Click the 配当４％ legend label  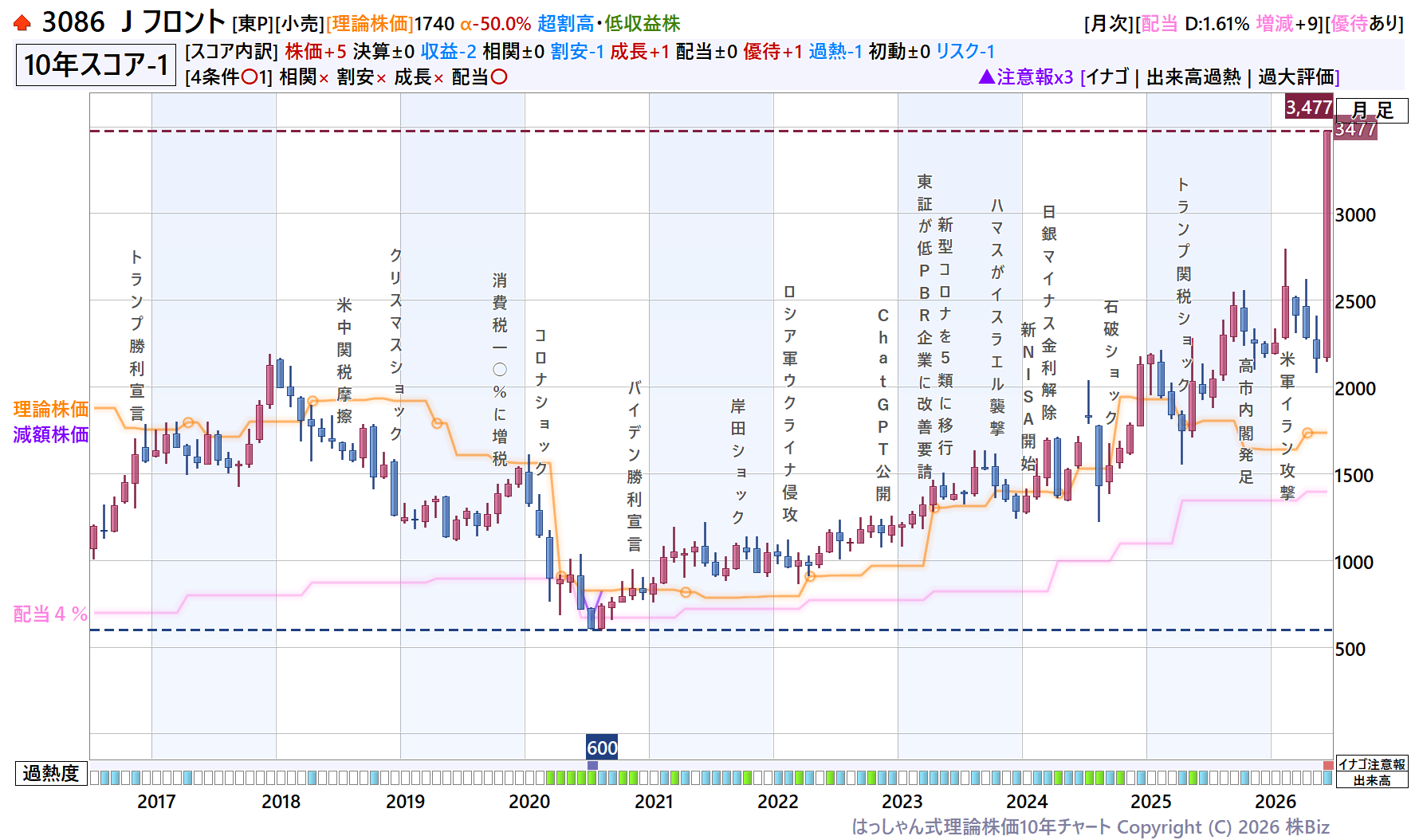click(x=50, y=614)
